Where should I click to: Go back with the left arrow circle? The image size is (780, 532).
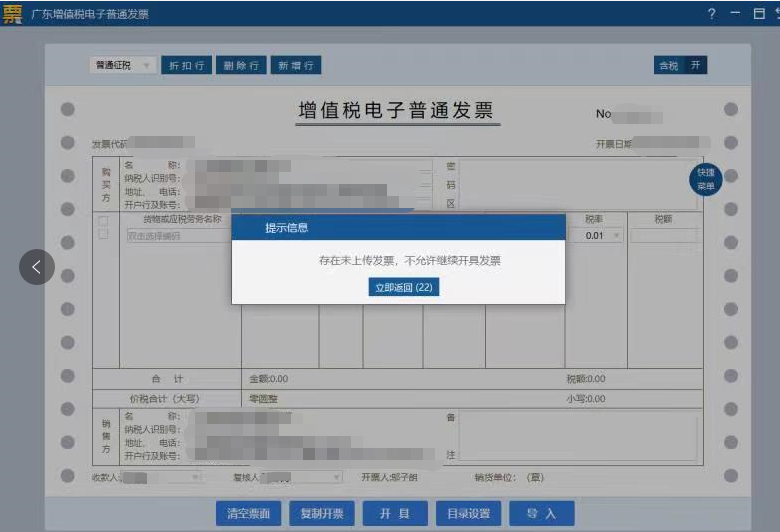click(37, 267)
